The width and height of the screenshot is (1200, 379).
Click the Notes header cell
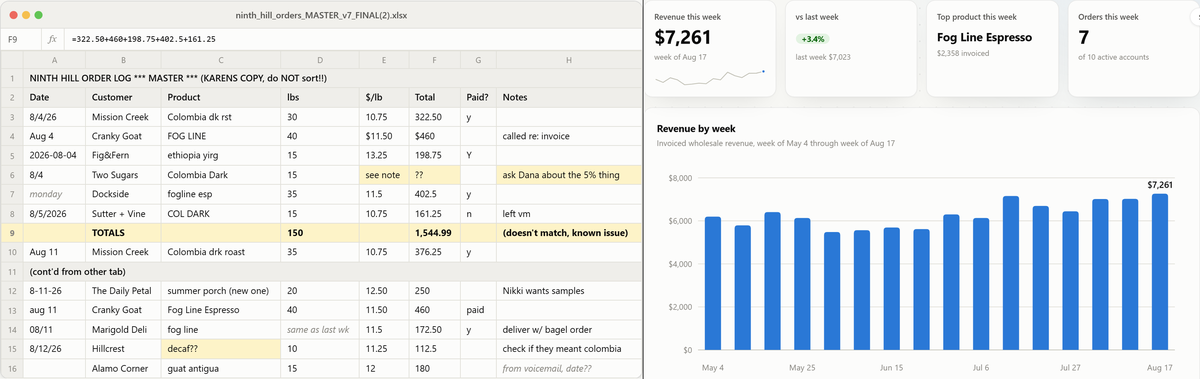click(568, 97)
